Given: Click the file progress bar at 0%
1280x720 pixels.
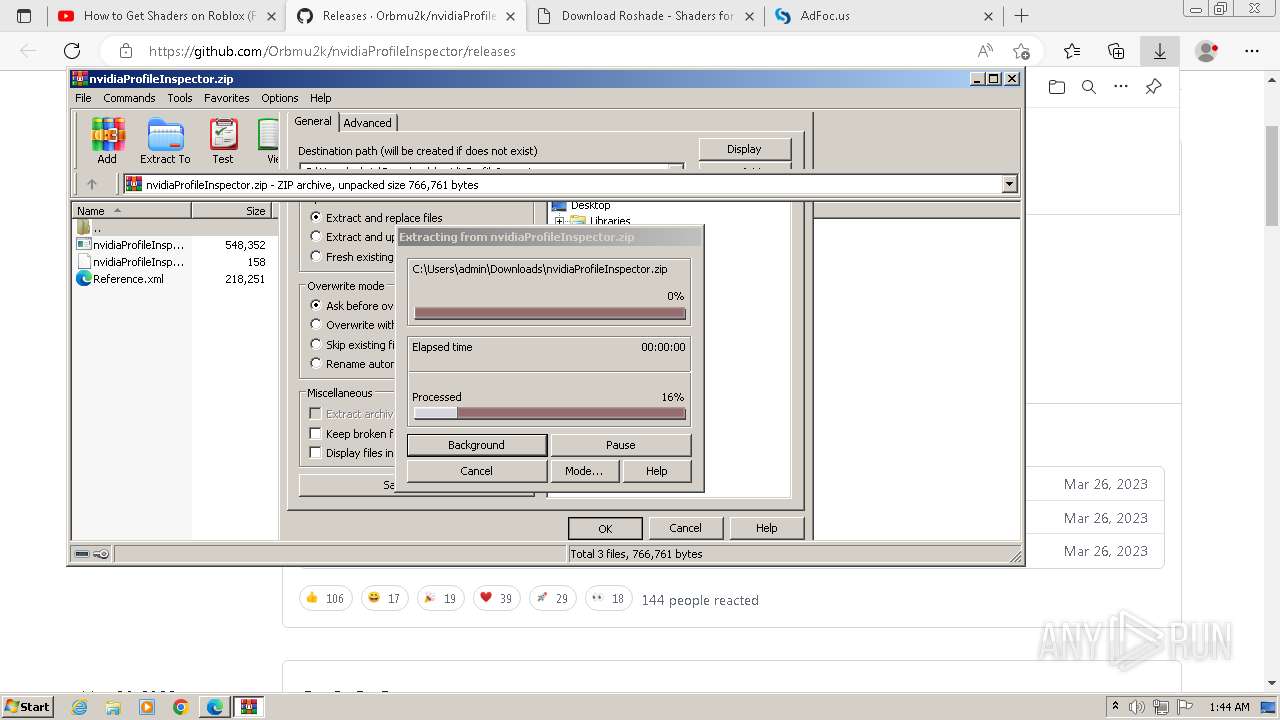Looking at the screenshot, I should click(x=550, y=313).
